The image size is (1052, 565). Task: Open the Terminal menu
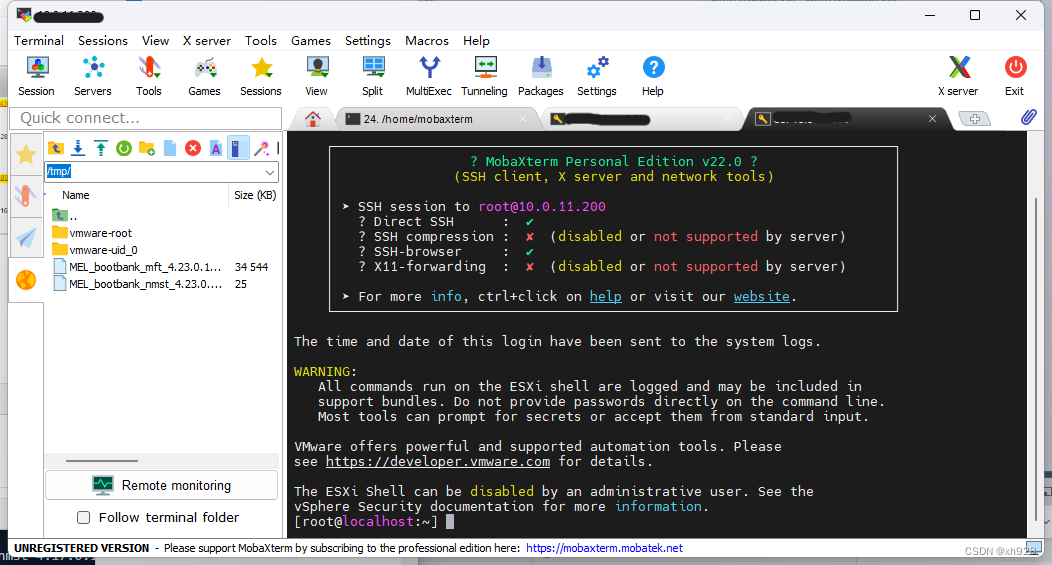[x=39, y=41]
